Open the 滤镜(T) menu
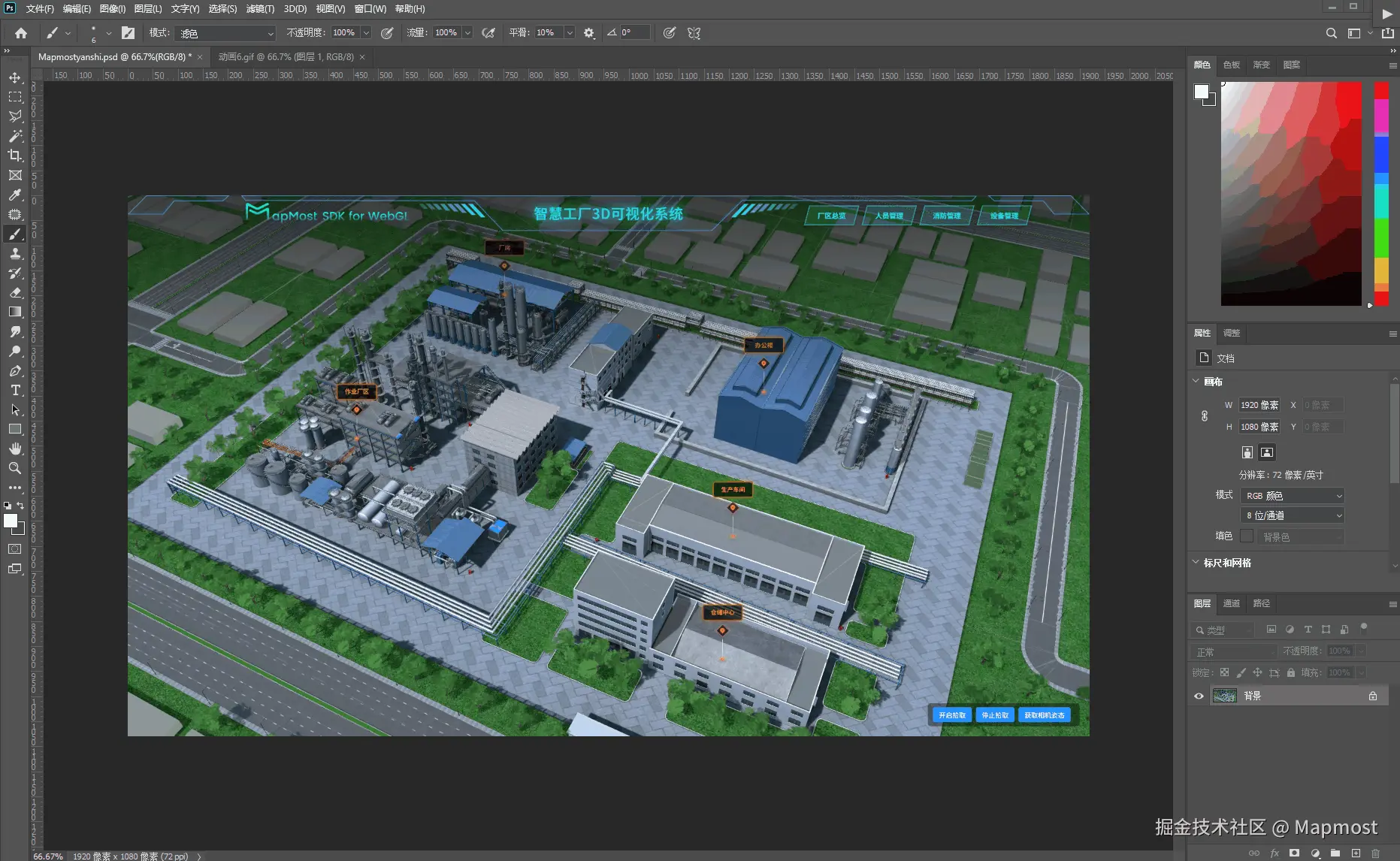This screenshot has height=861, width=1400. tap(260, 9)
